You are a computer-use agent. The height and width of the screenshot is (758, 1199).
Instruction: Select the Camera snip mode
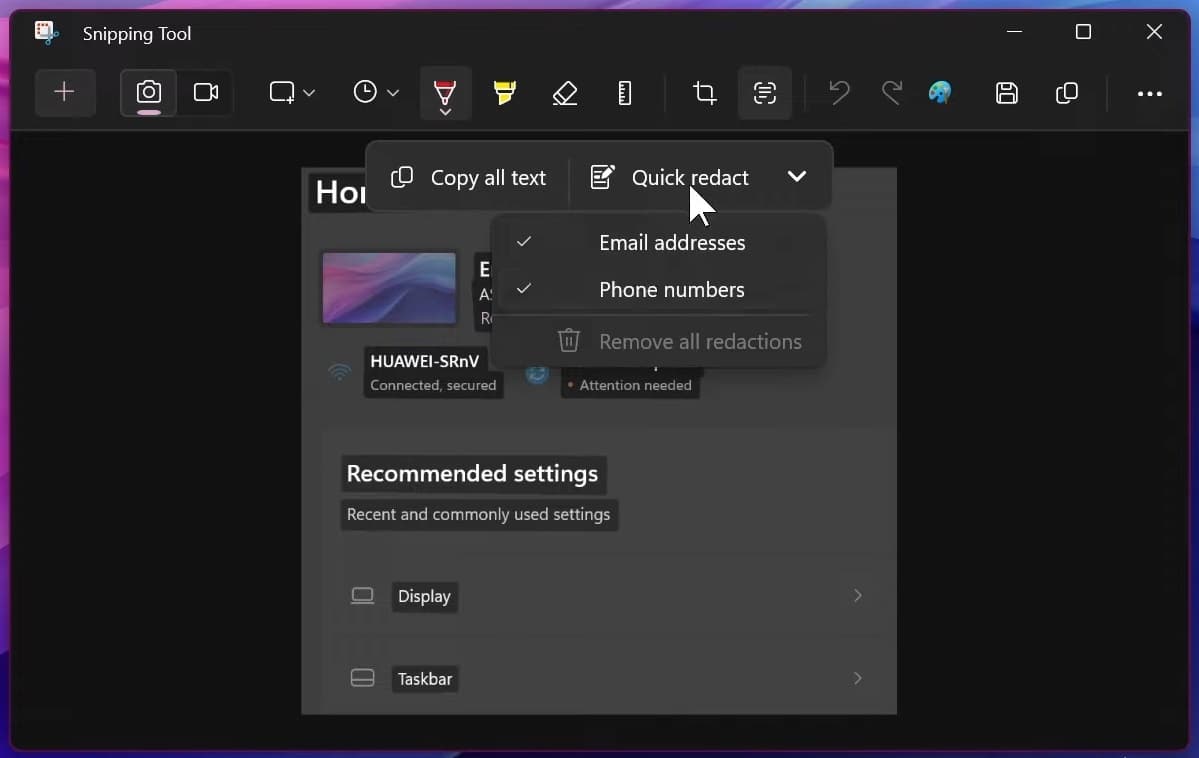pyautogui.click(x=147, y=92)
